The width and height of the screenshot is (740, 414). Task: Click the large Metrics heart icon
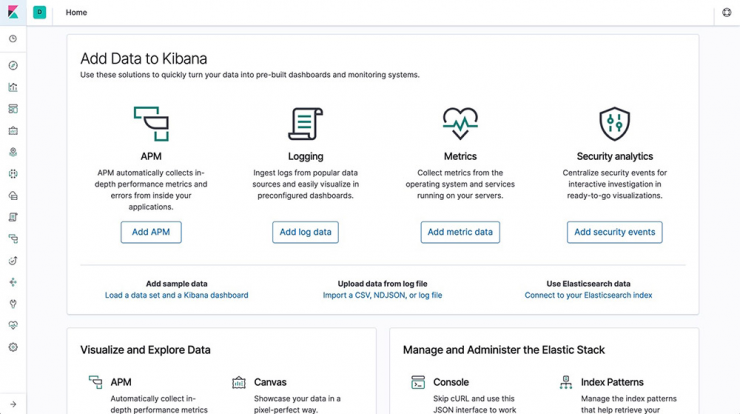pos(460,124)
